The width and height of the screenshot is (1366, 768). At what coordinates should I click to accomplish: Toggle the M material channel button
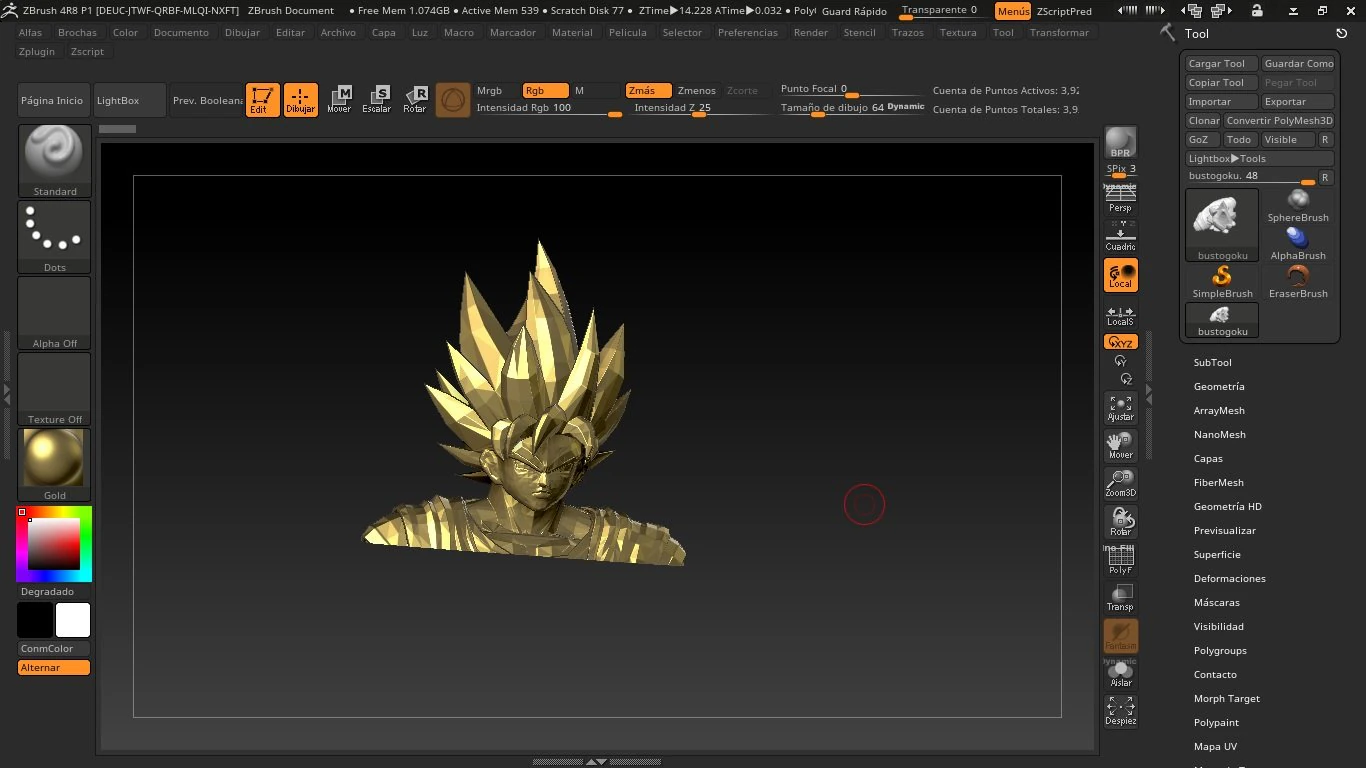tap(595, 90)
